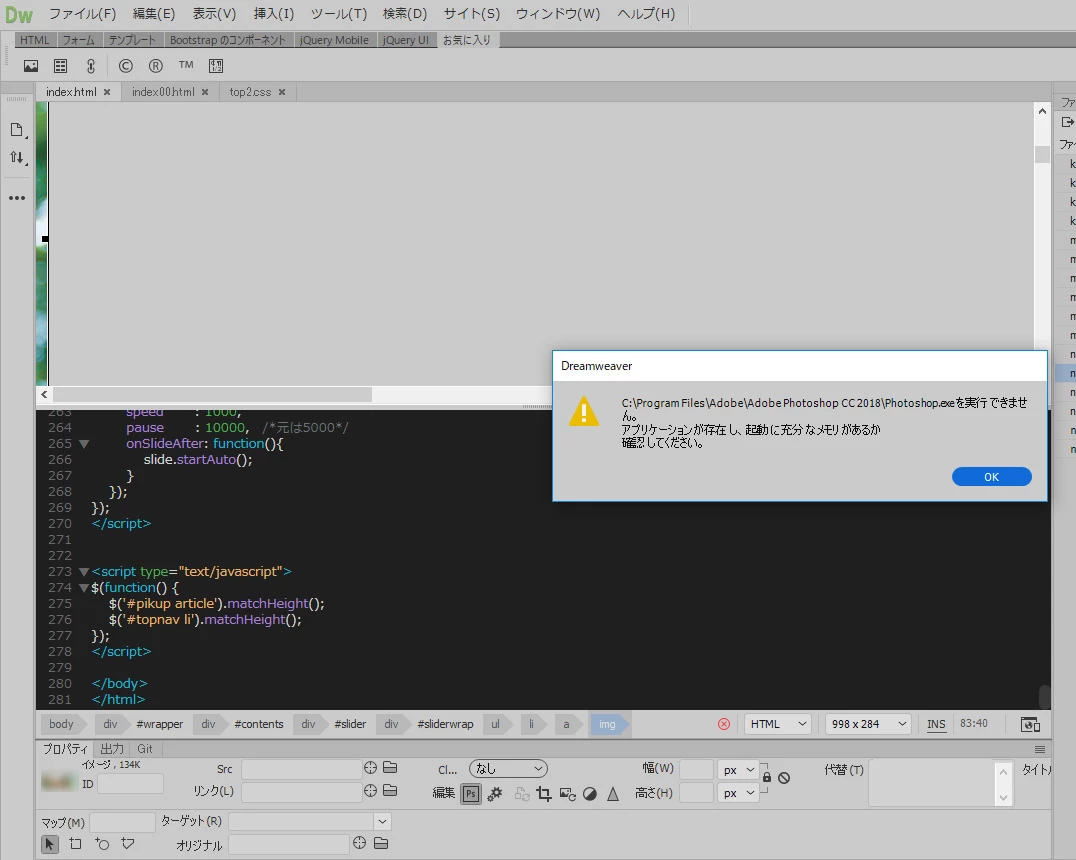
Task: Select the rectangle hotspot tool
Action: coord(75,844)
